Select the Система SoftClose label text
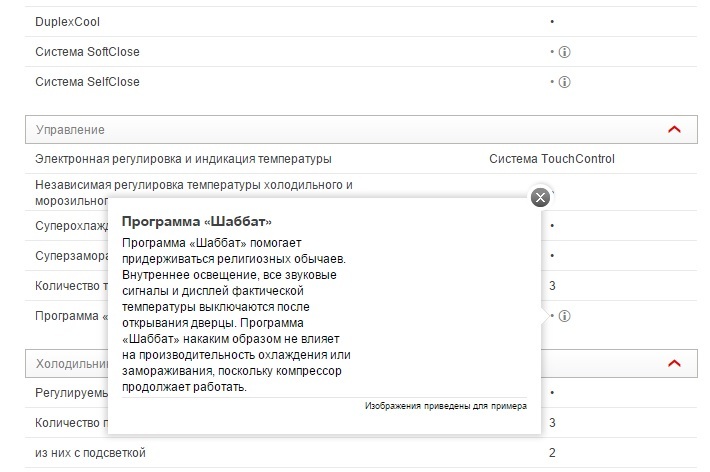 [89, 51]
